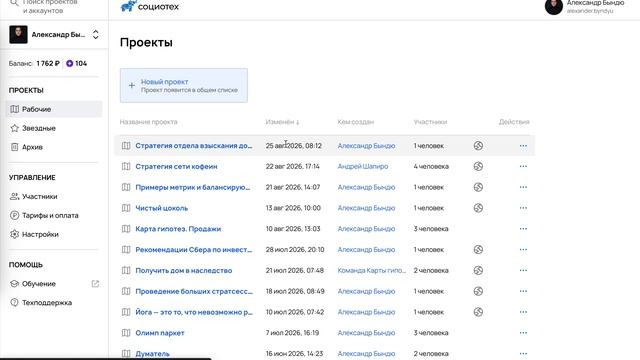
Task: Click creator Команда Карты гипо...
Action: 371,271
